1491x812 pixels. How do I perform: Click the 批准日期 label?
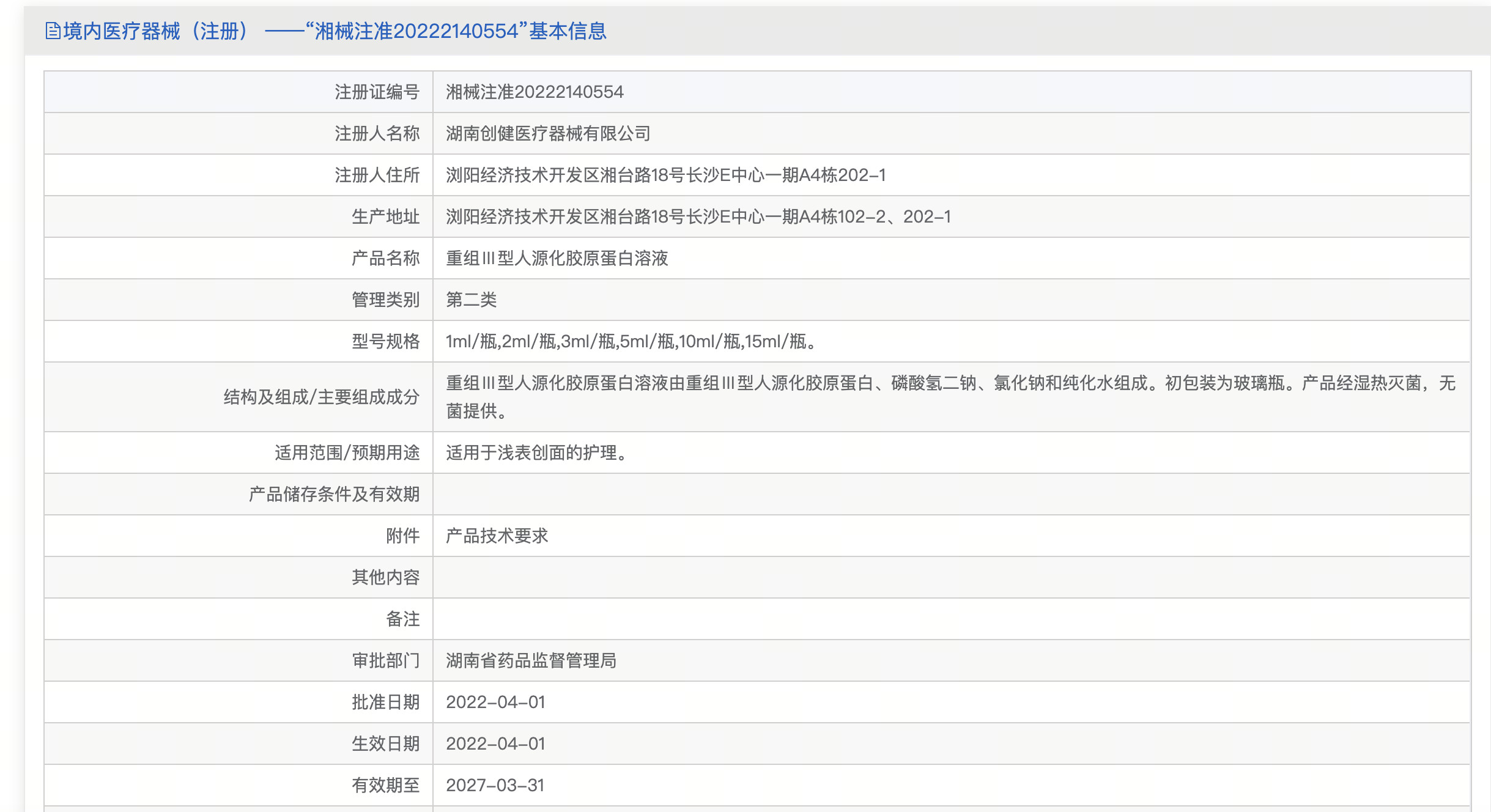point(385,702)
